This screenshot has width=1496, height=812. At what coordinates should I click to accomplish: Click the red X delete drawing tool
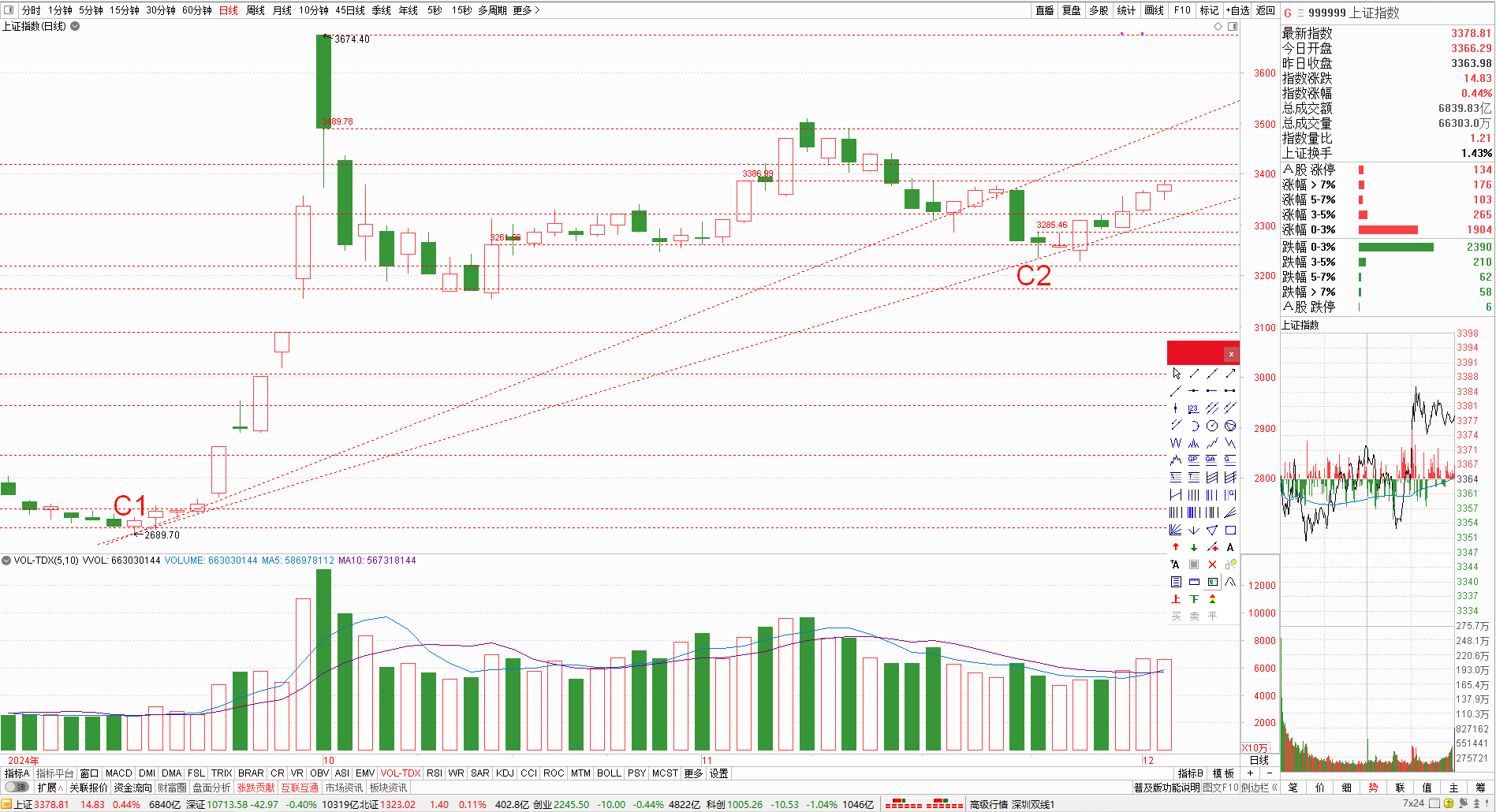pyautogui.click(x=1212, y=564)
